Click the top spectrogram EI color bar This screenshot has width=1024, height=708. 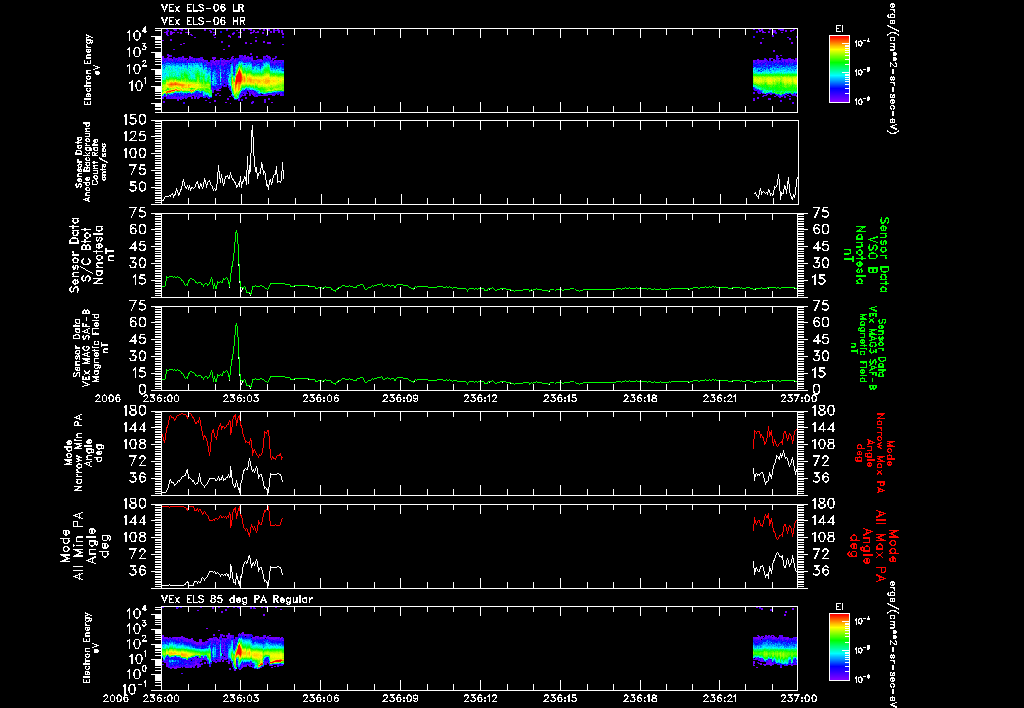839,69
